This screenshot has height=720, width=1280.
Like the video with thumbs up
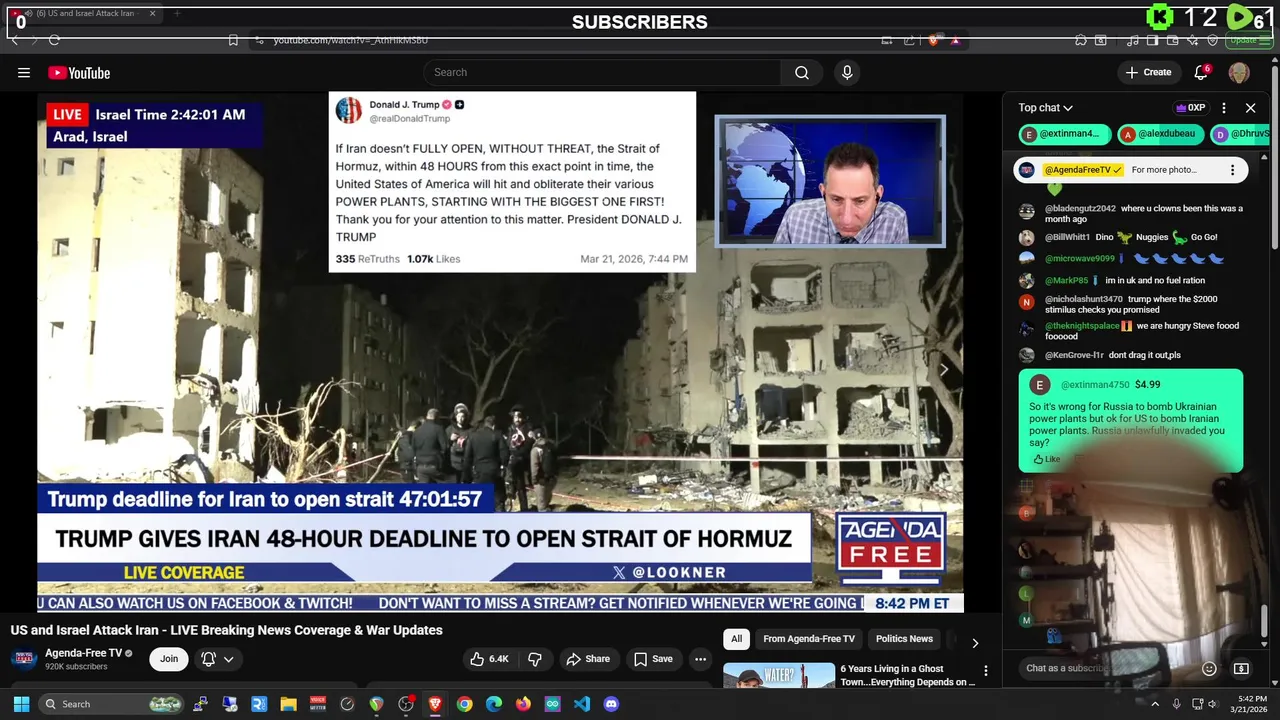point(490,659)
